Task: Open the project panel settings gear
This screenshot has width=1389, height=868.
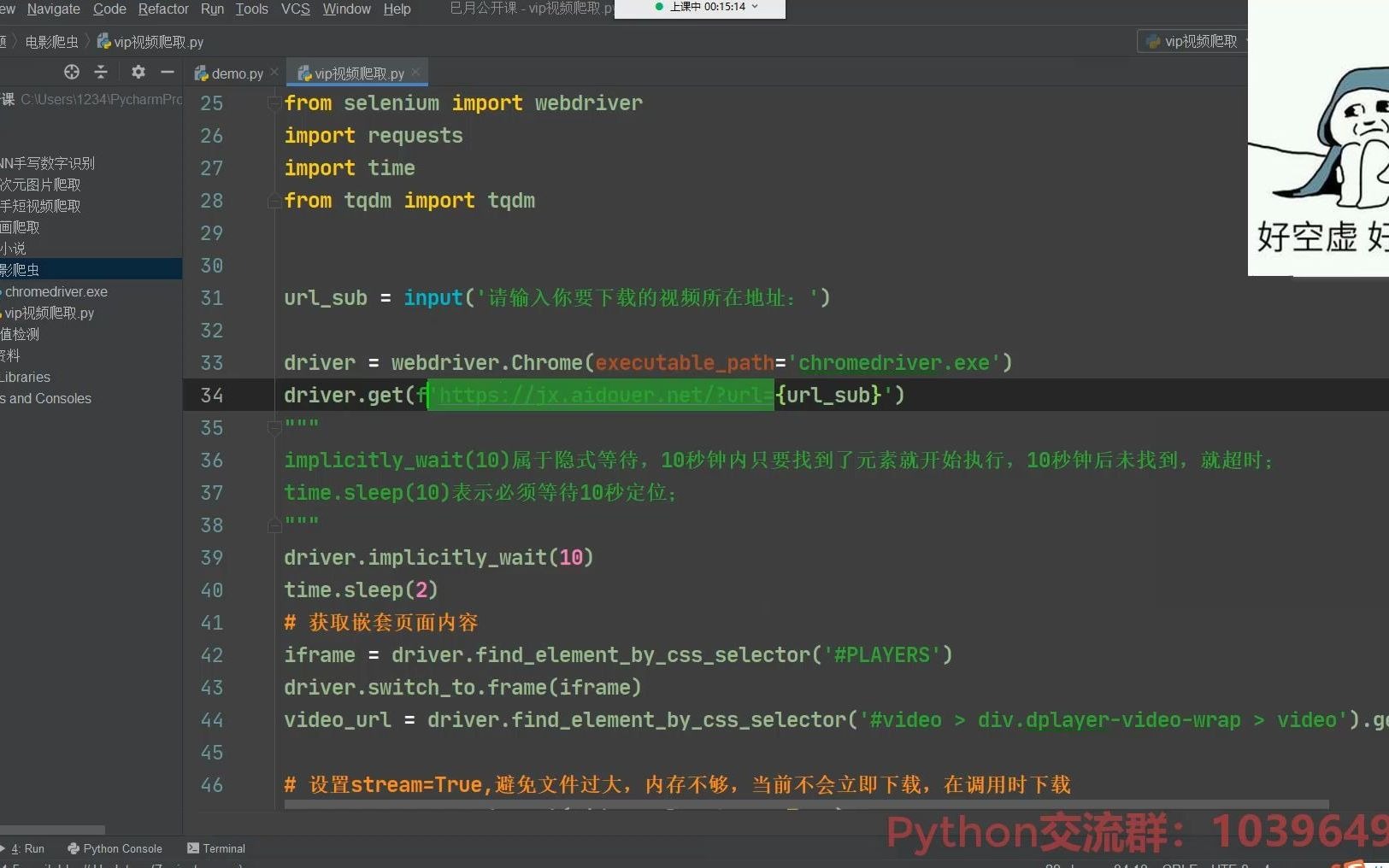Action: point(138,72)
